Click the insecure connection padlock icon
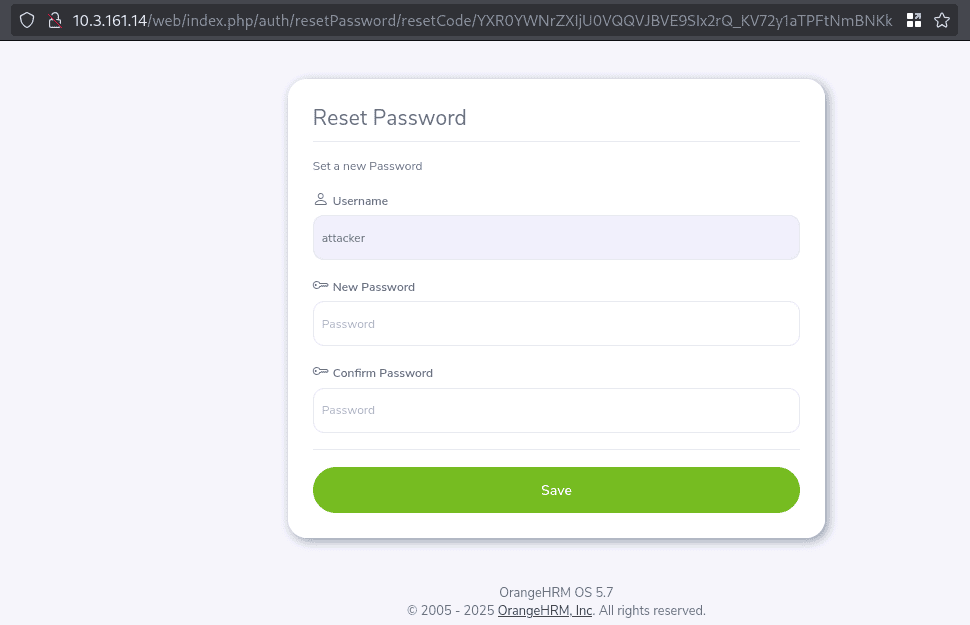 click(56, 20)
